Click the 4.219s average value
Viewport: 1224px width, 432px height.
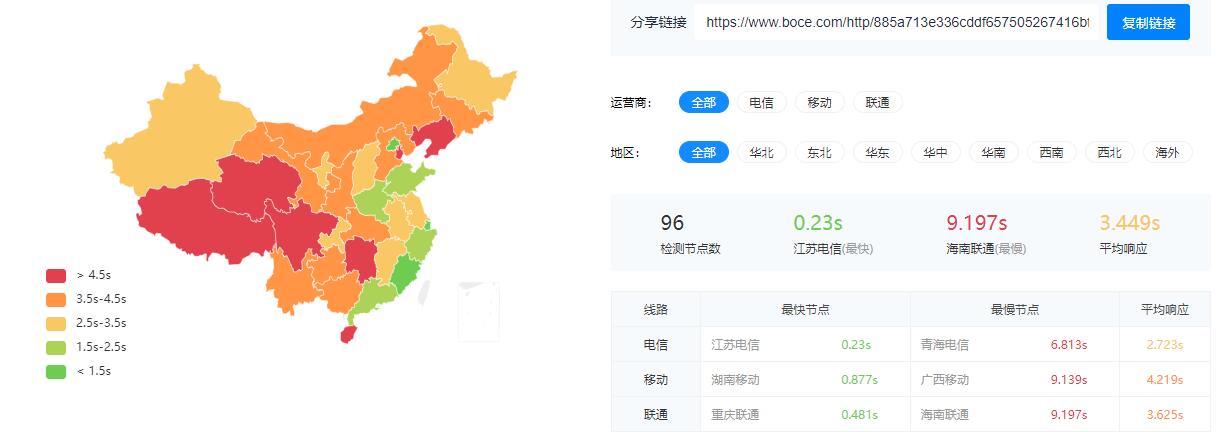tap(1165, 380)
